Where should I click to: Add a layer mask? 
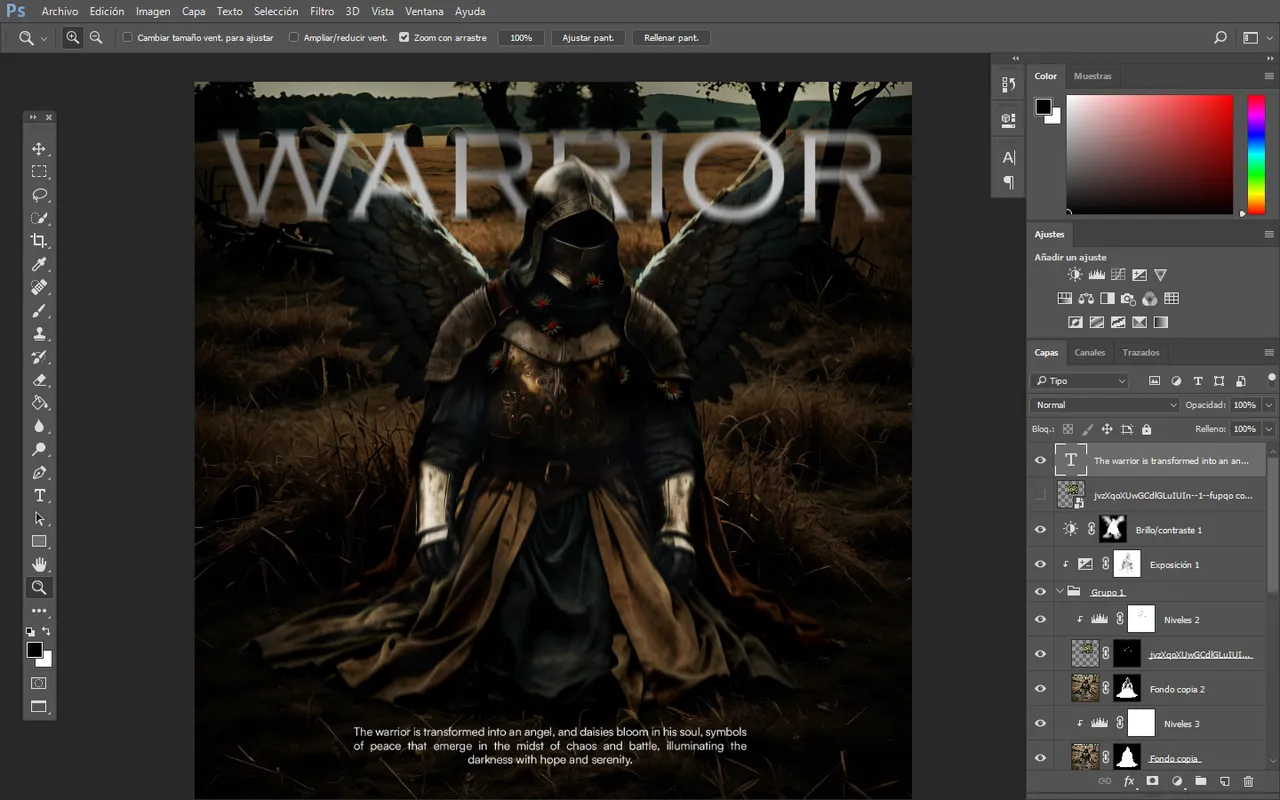(x=1152, y=781)
